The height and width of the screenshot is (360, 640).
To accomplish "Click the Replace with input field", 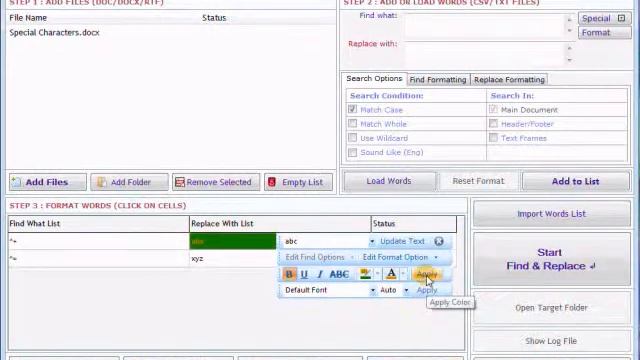I will [x=485, y=54].
